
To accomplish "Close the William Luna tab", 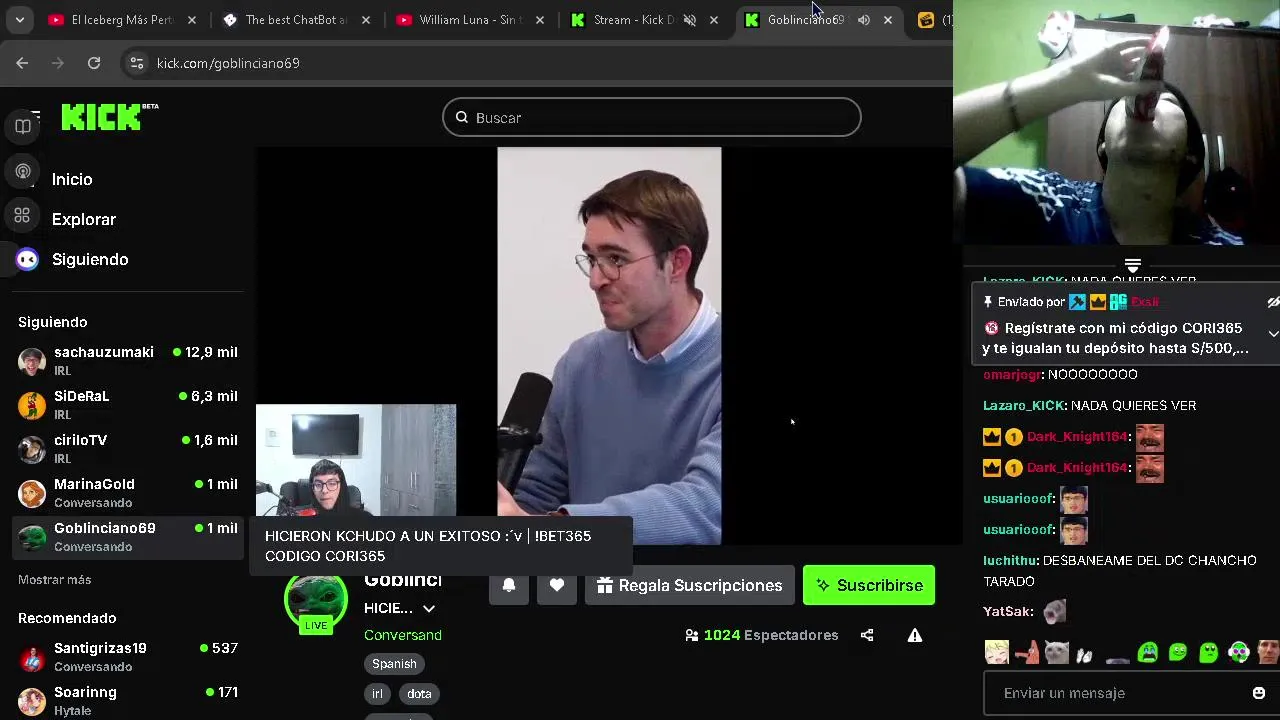I will pos(540,20).
